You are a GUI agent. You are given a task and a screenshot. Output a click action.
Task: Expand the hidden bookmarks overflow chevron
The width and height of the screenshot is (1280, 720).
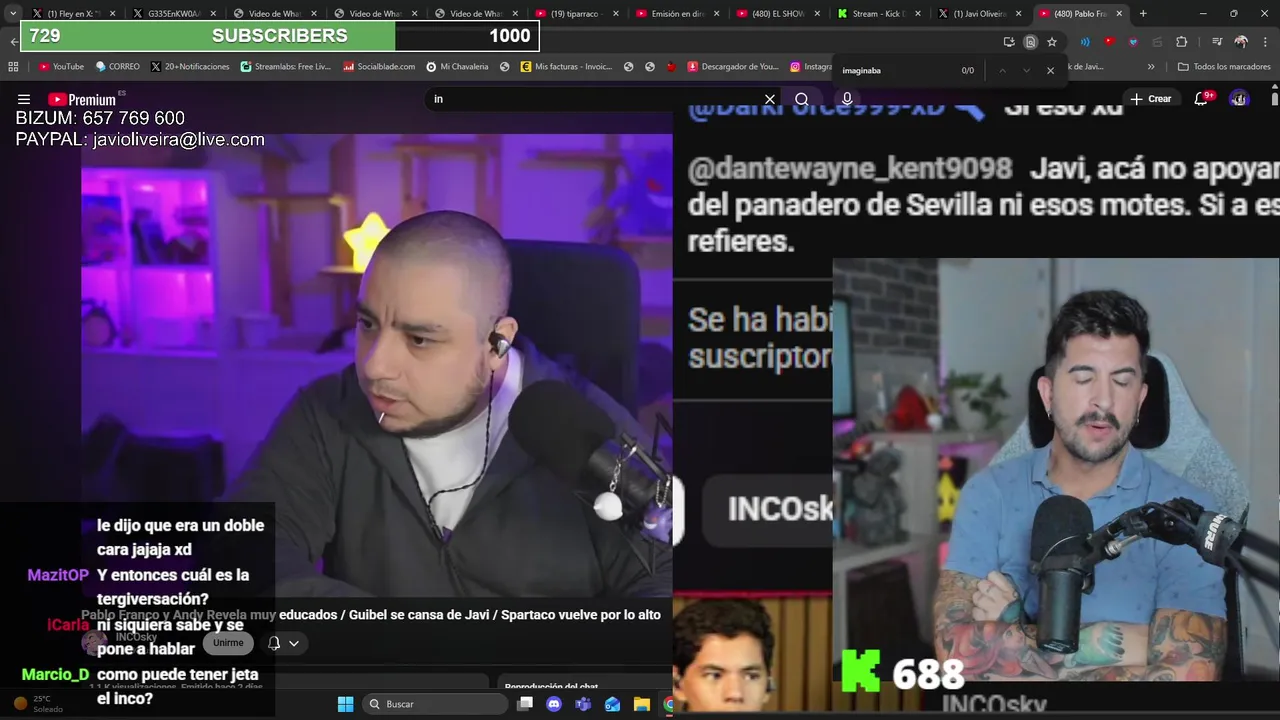click(x=1151, y=67)
